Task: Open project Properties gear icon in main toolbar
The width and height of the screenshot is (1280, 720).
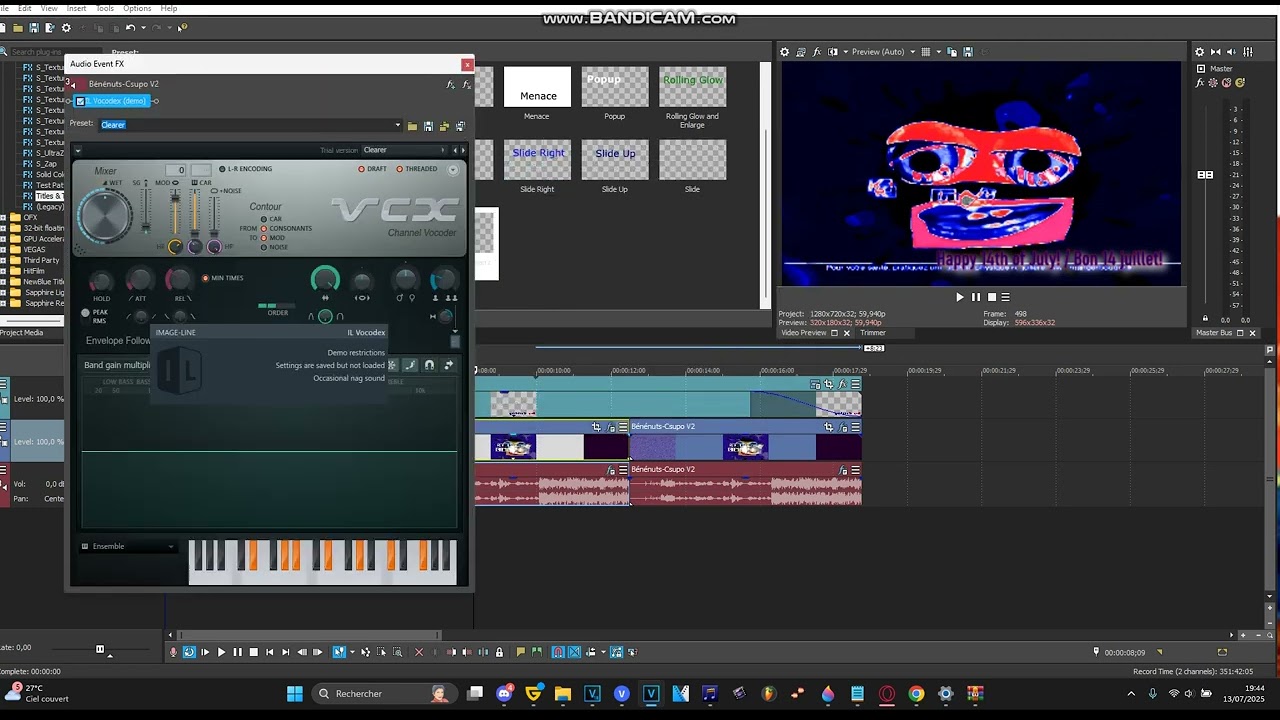Action: (67, 28)
